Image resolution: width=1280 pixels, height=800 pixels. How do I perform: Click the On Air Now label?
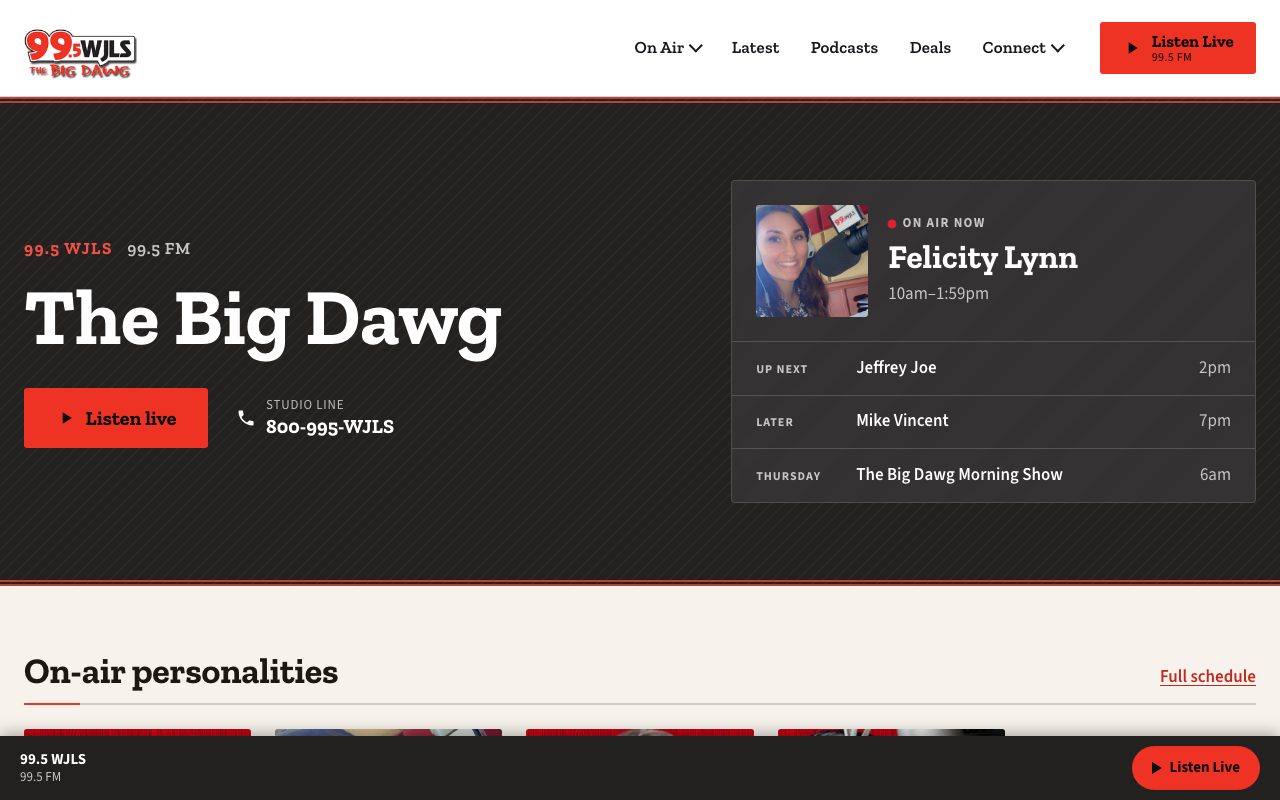[x=943, y=223]
